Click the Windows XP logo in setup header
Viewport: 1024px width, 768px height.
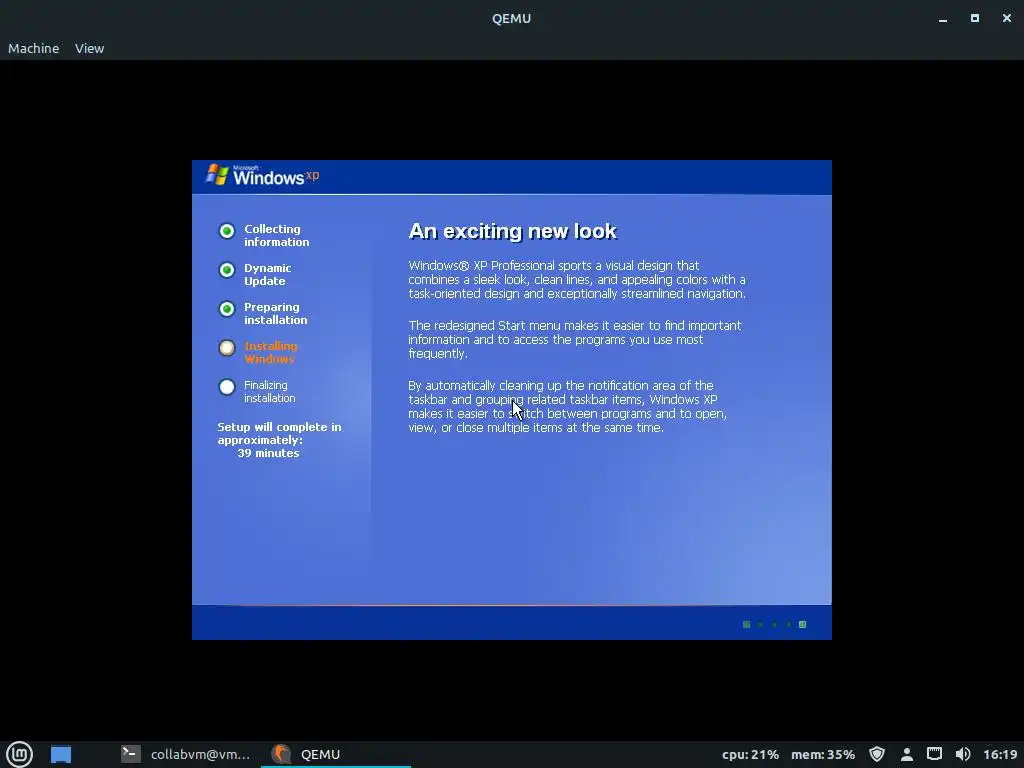tap(263, 175)
